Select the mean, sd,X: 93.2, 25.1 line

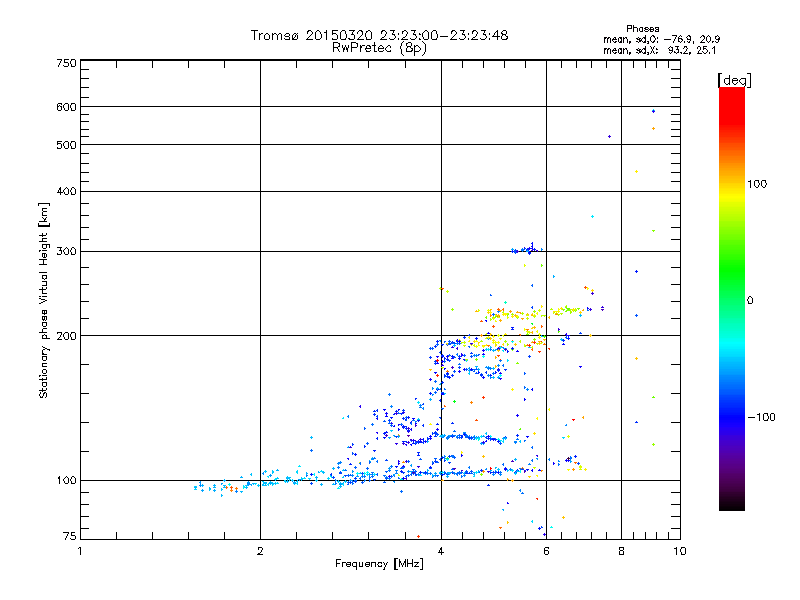click(659, 50)
